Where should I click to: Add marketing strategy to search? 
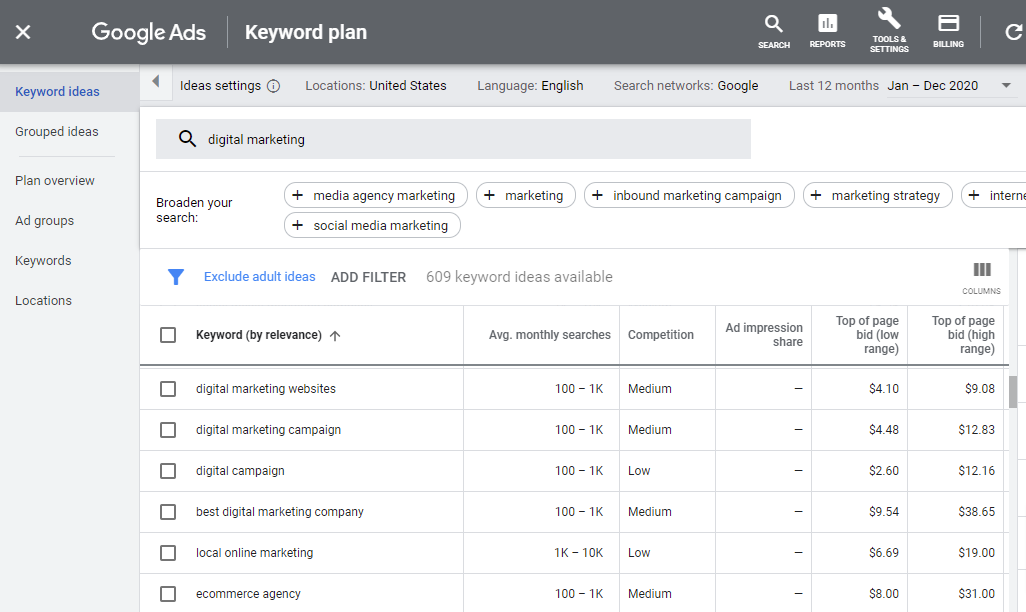877,195
